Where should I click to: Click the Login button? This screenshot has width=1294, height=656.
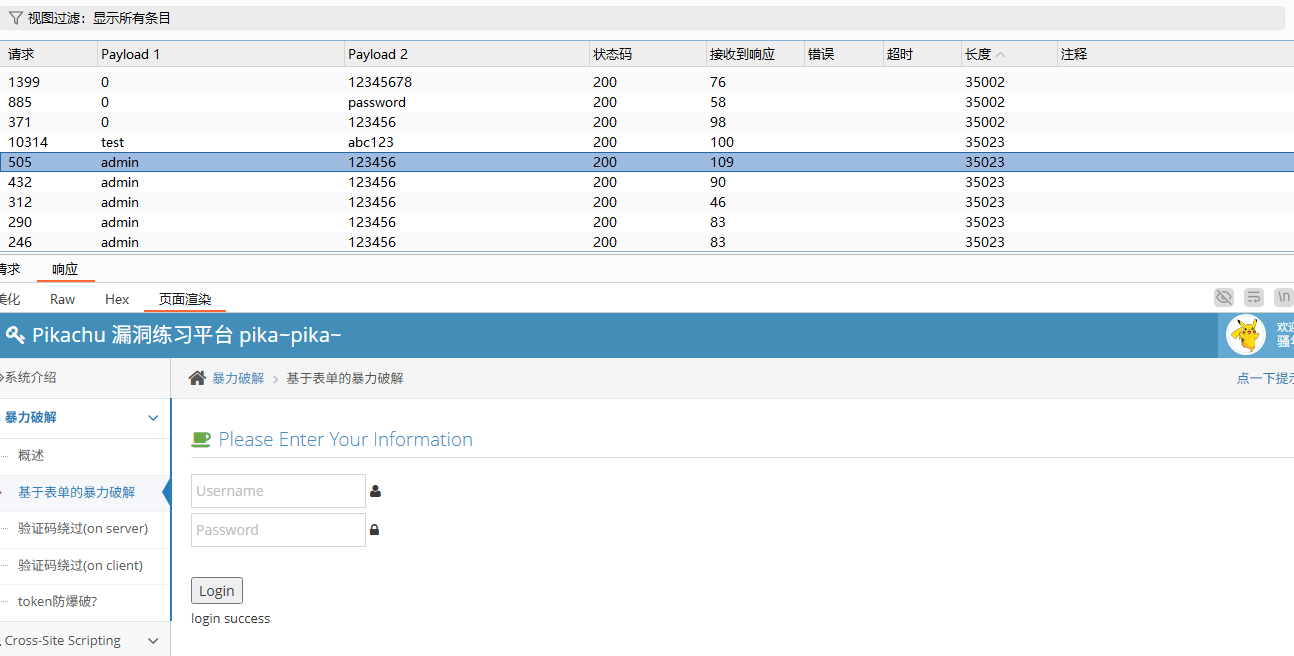coord(216,591)
